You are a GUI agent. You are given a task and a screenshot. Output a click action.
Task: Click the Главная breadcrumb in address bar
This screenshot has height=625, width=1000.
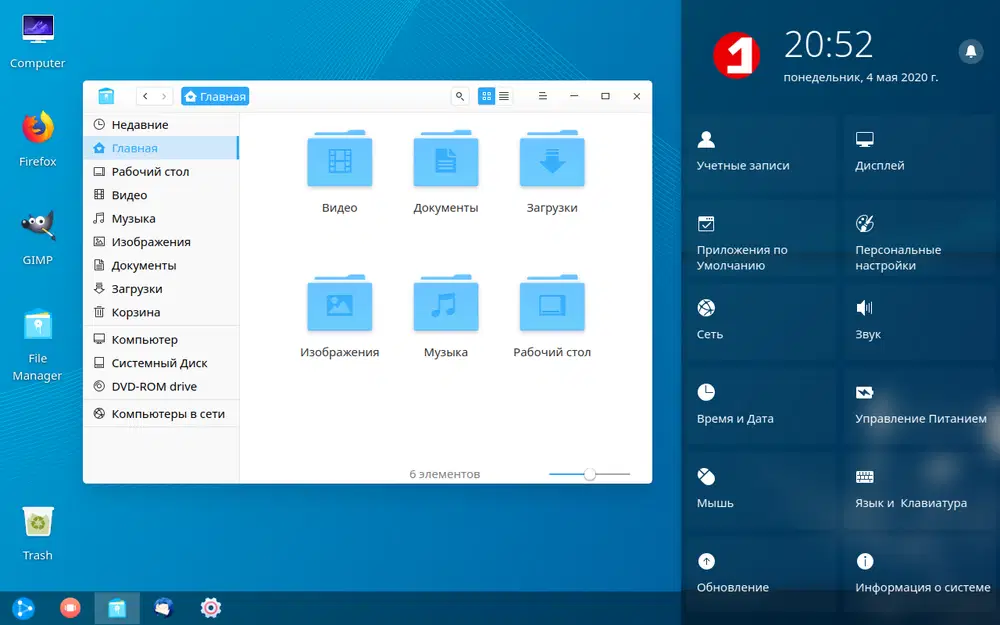[214, 97]
